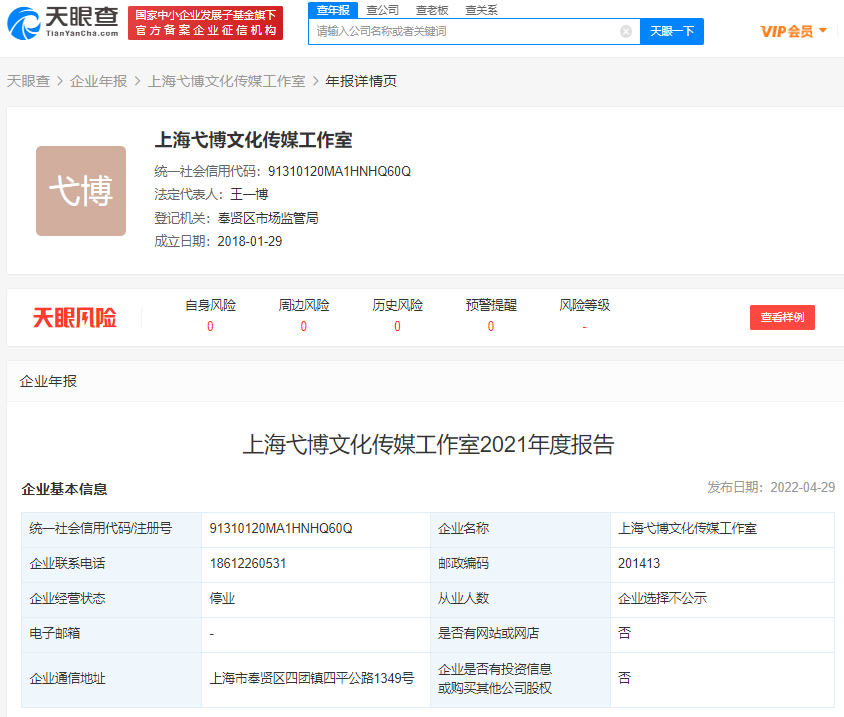
Task: Expand the VIP会员 dropdown menu
Action: [794, 31]
